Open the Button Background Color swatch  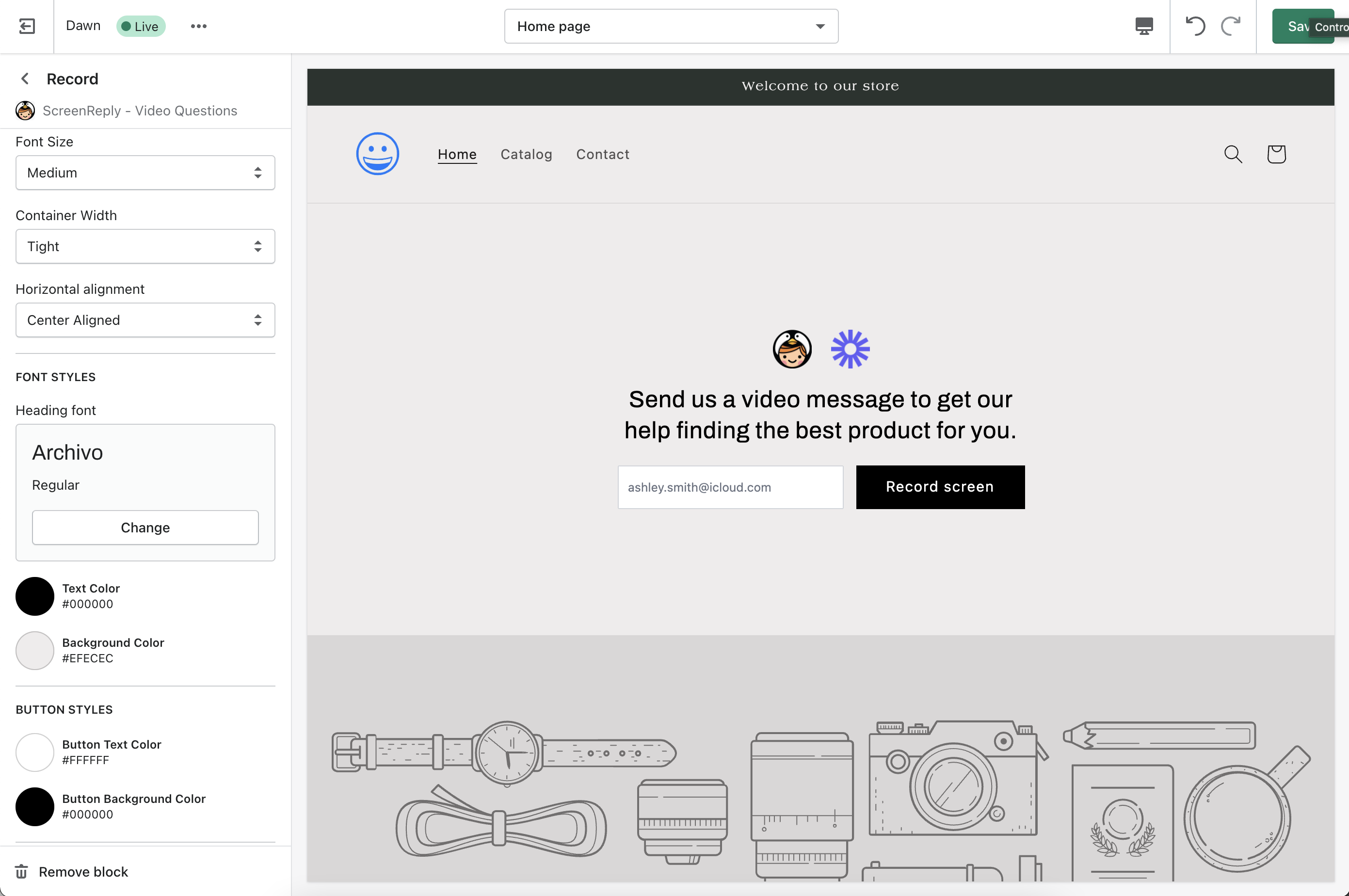tap(35, 806)
